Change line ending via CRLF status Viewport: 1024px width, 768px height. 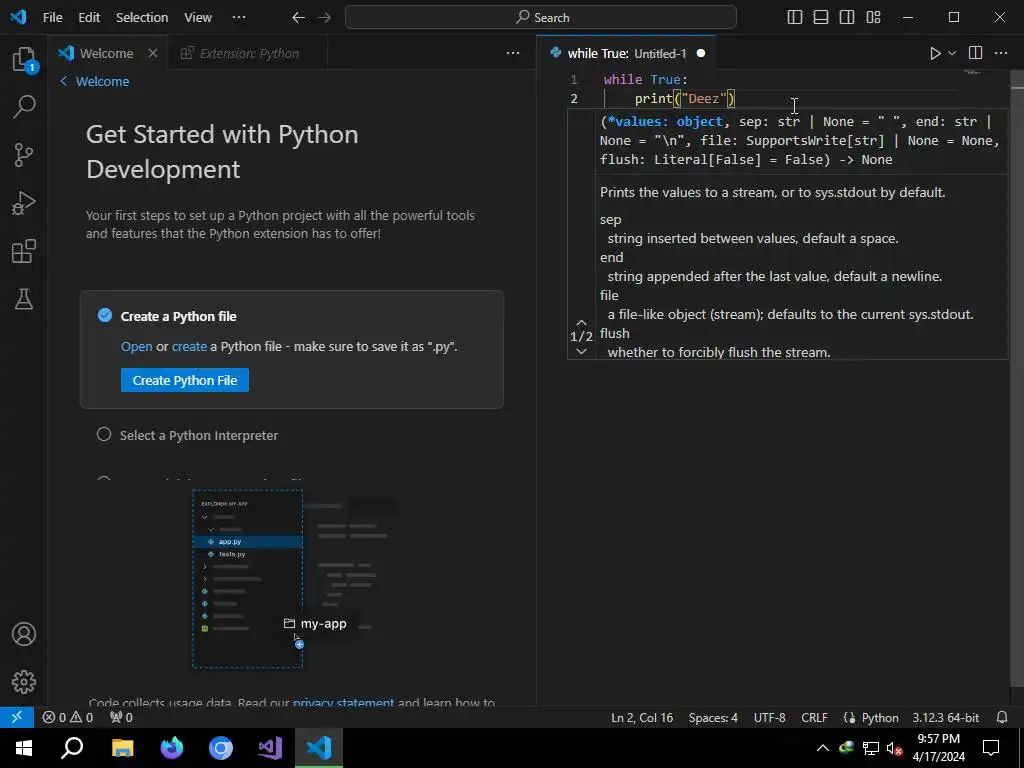[814, 717]
